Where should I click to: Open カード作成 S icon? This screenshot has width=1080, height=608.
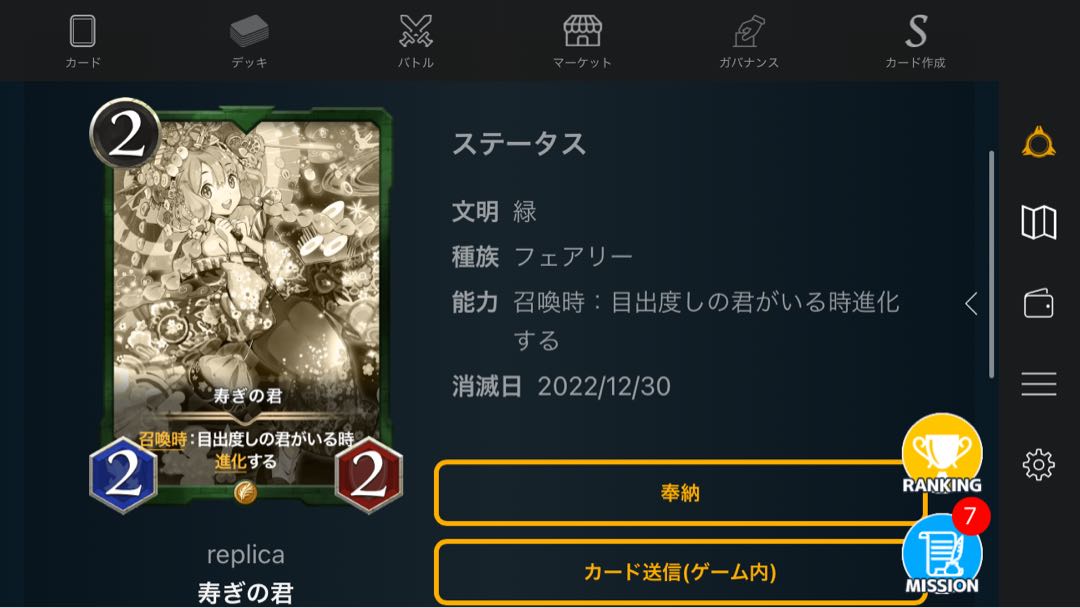coord(915,32)
